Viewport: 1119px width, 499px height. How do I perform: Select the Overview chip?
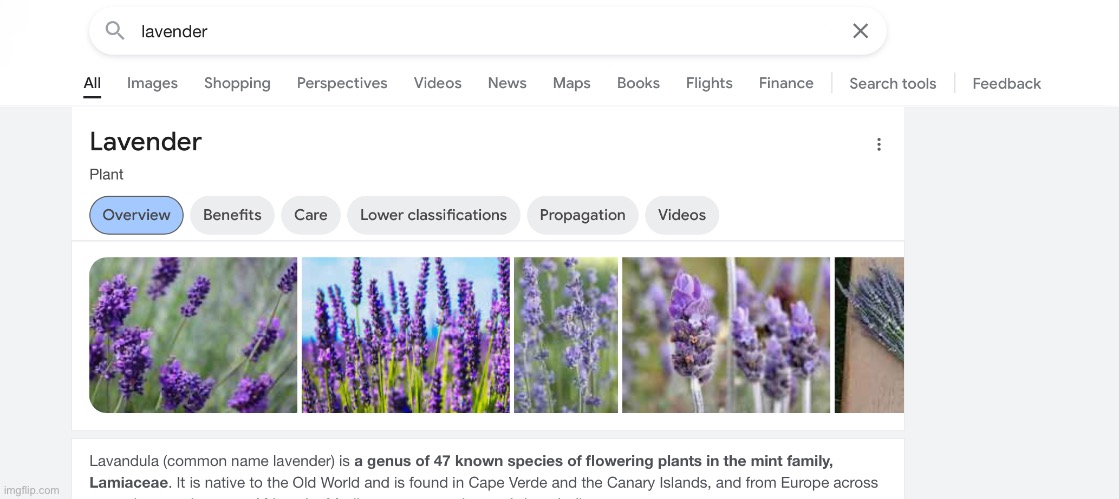(136, 215)
